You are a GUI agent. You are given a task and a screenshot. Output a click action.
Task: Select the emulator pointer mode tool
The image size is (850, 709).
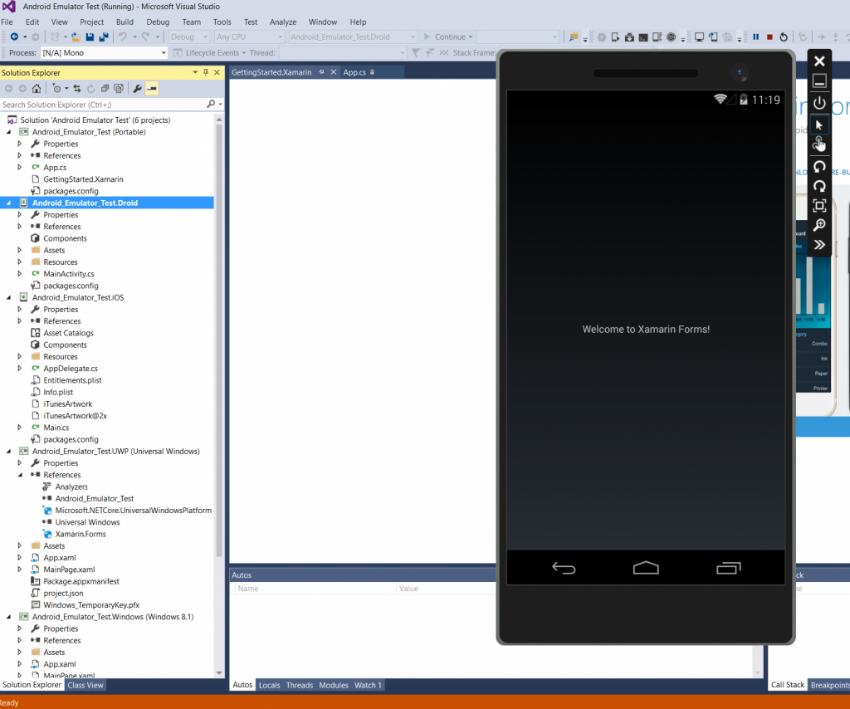pos(819,123)
